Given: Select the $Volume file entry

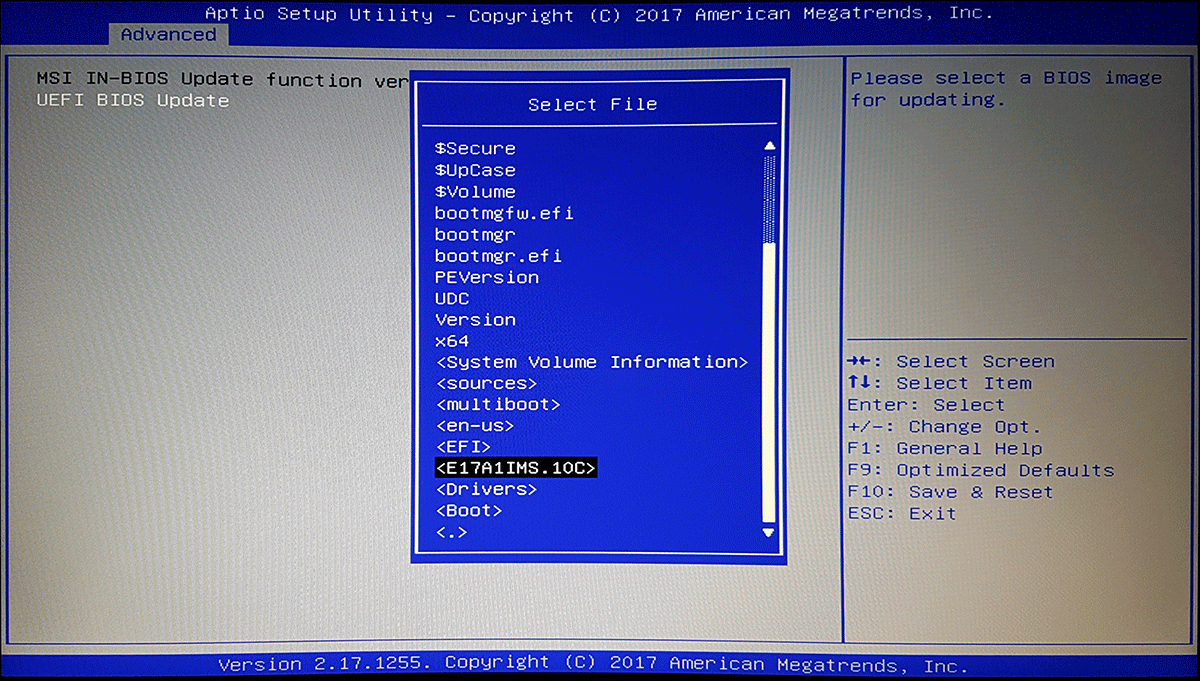Looking at the screenshot, I should click(x=475, y=192).
